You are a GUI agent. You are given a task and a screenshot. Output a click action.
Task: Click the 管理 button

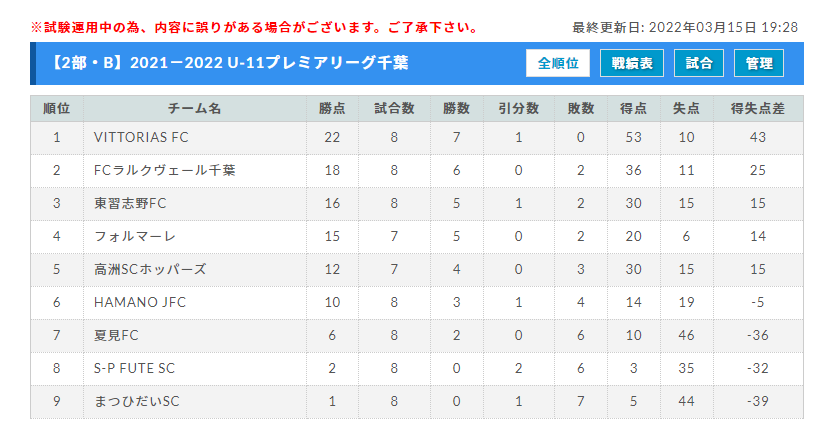point(759,63)
